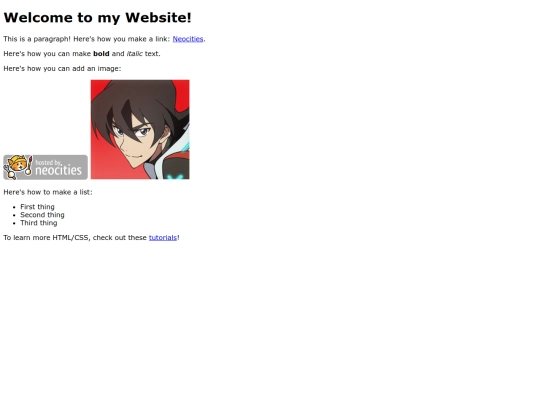Open the Neocities link in the paragraph
Viewport: 540px width, 405px height.
click(188, 39)
